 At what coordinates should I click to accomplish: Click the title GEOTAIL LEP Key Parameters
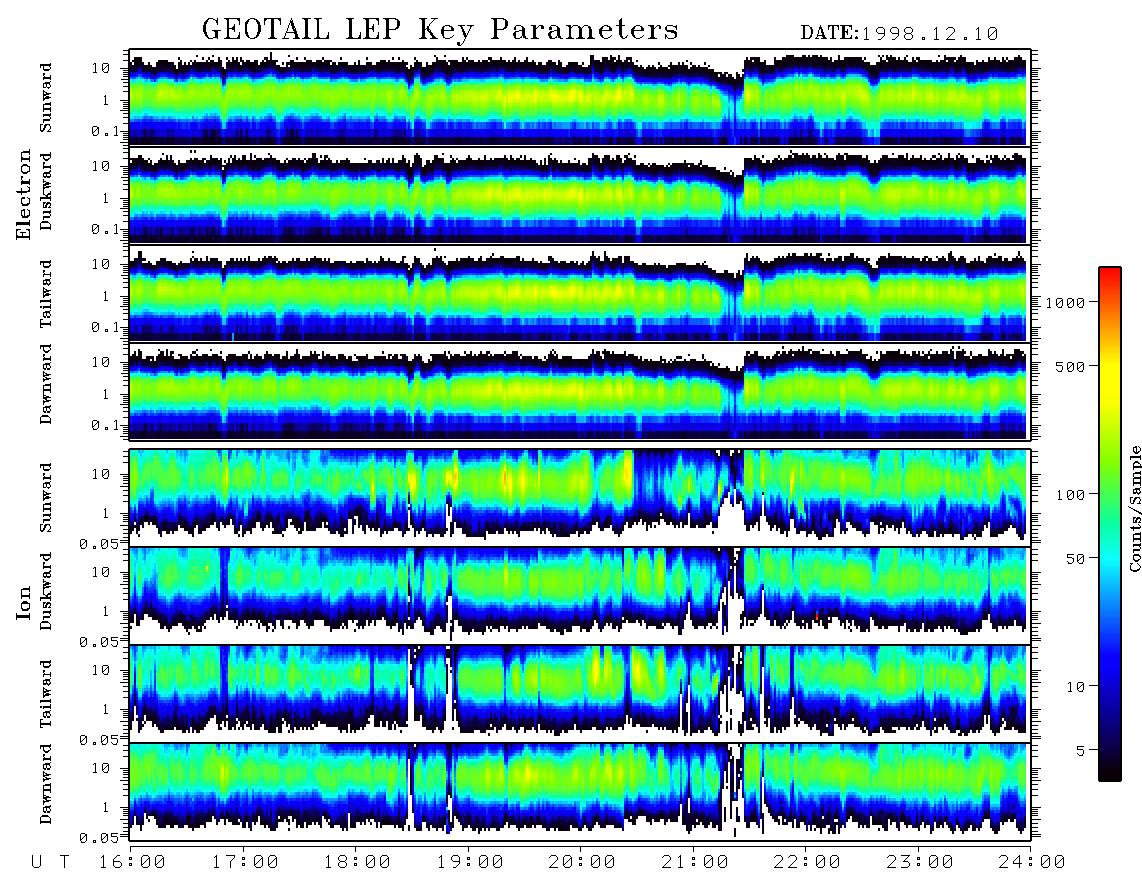coord(440,31)
